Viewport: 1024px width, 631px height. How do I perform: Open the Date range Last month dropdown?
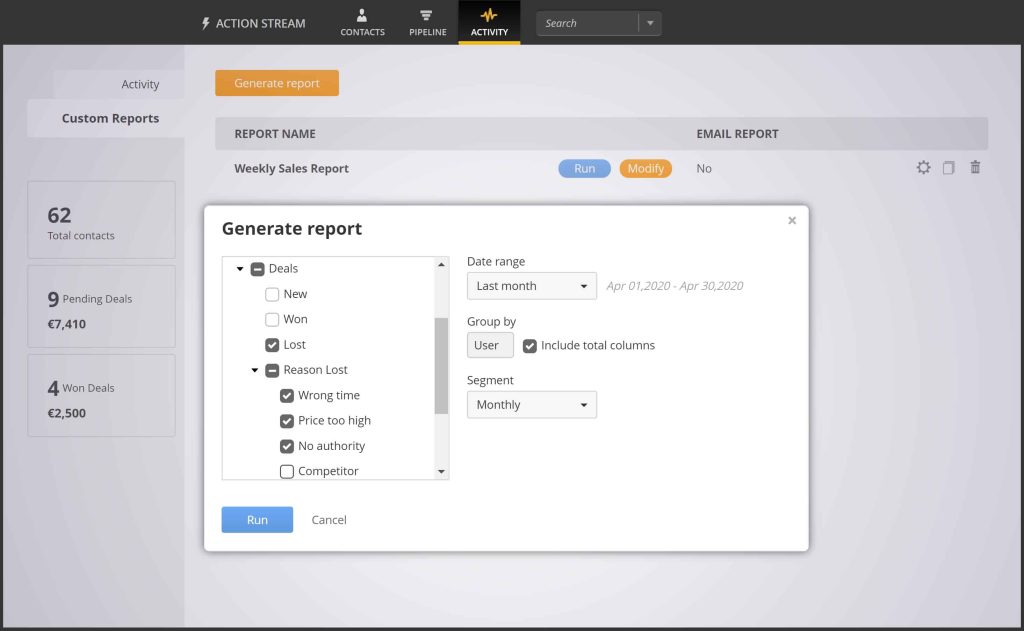[x=531, y=286]
